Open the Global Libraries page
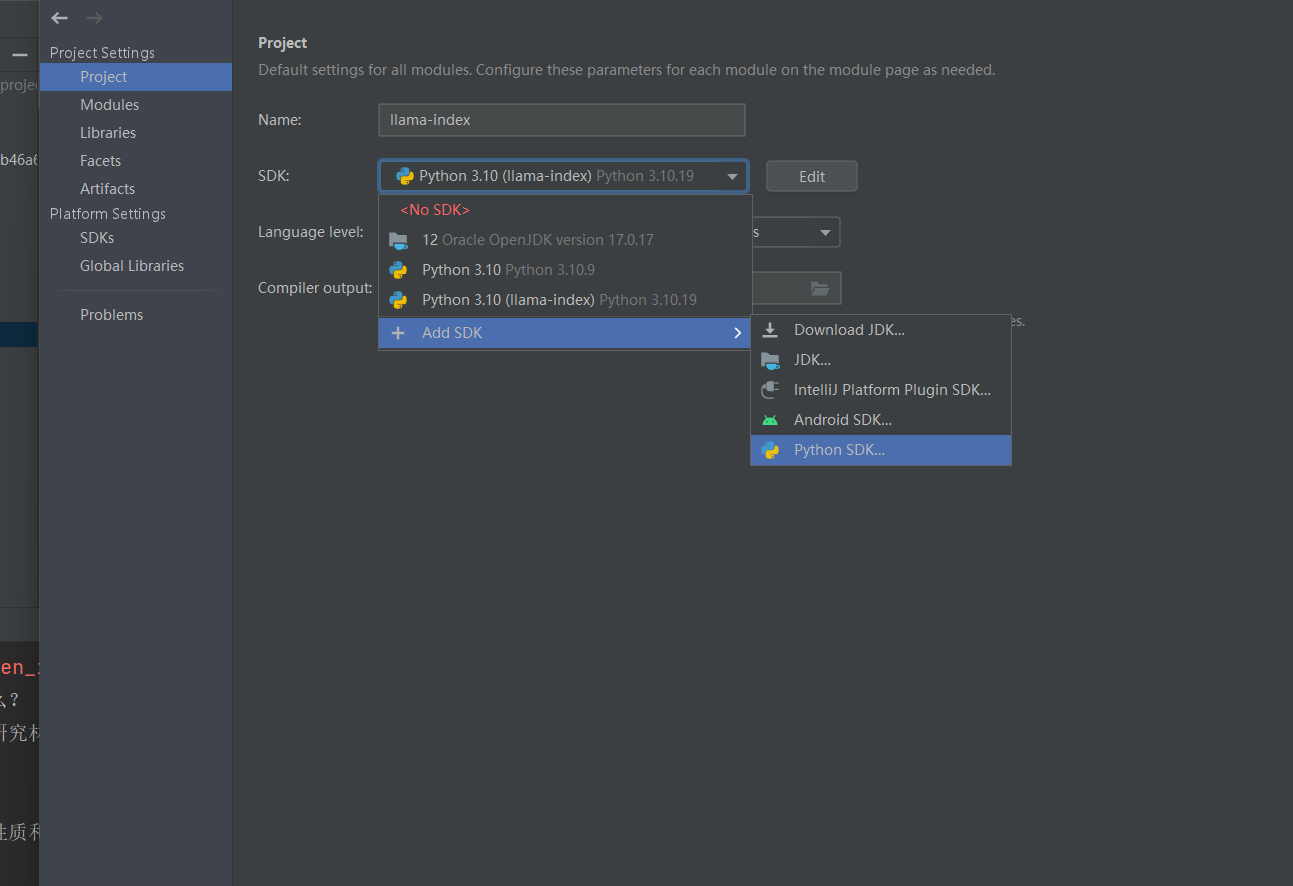The height and width of the screenshot is (886, 1293). click(136, 266)
